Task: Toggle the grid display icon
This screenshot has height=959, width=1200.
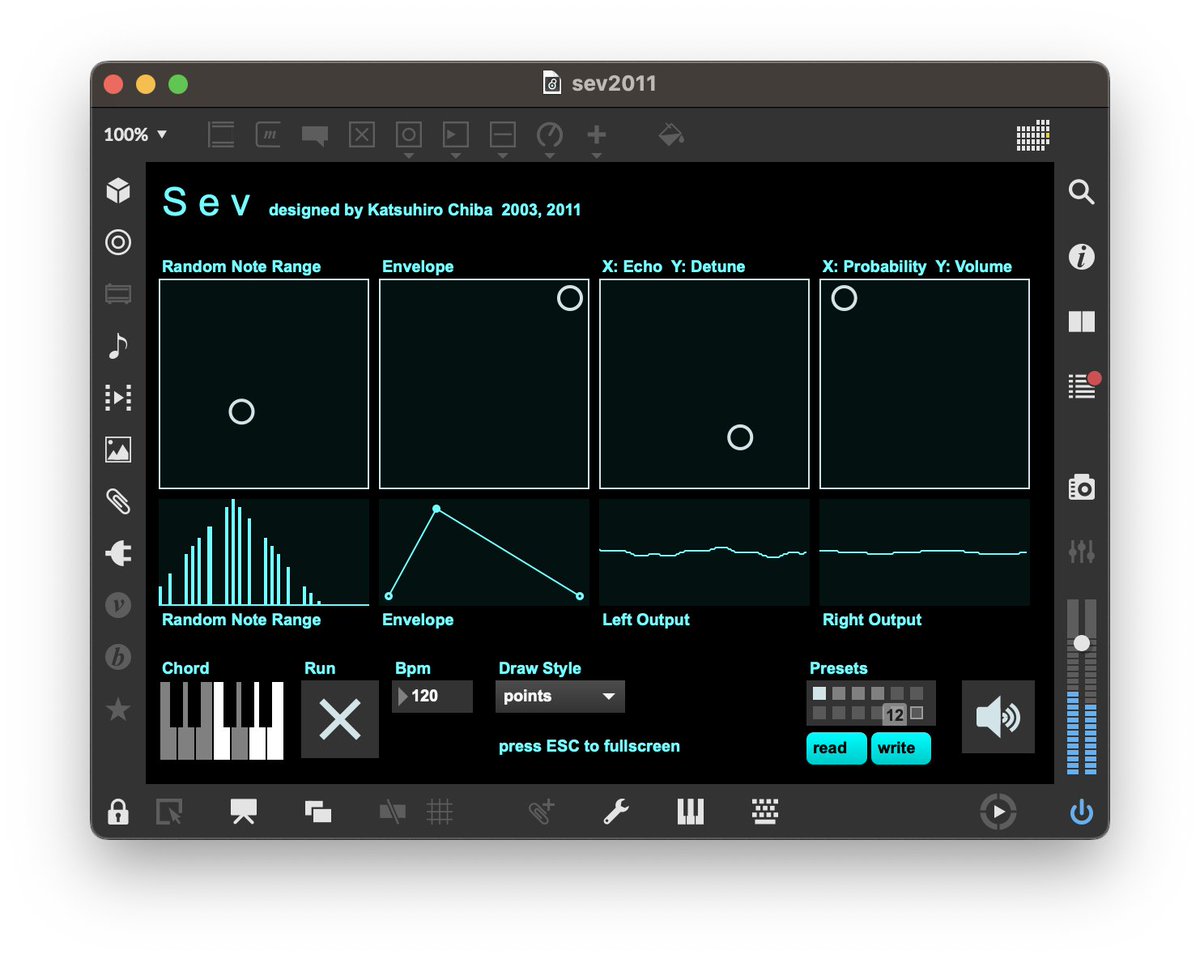Action: pos(440,812)
